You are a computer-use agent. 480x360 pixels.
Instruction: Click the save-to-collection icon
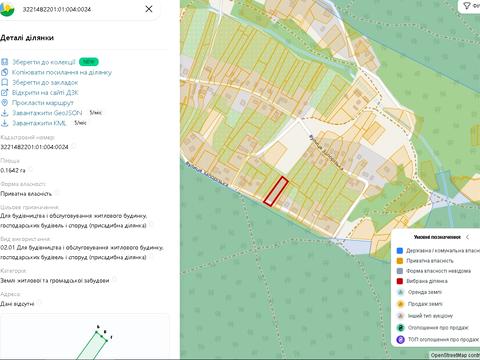(x=4, y=62)
